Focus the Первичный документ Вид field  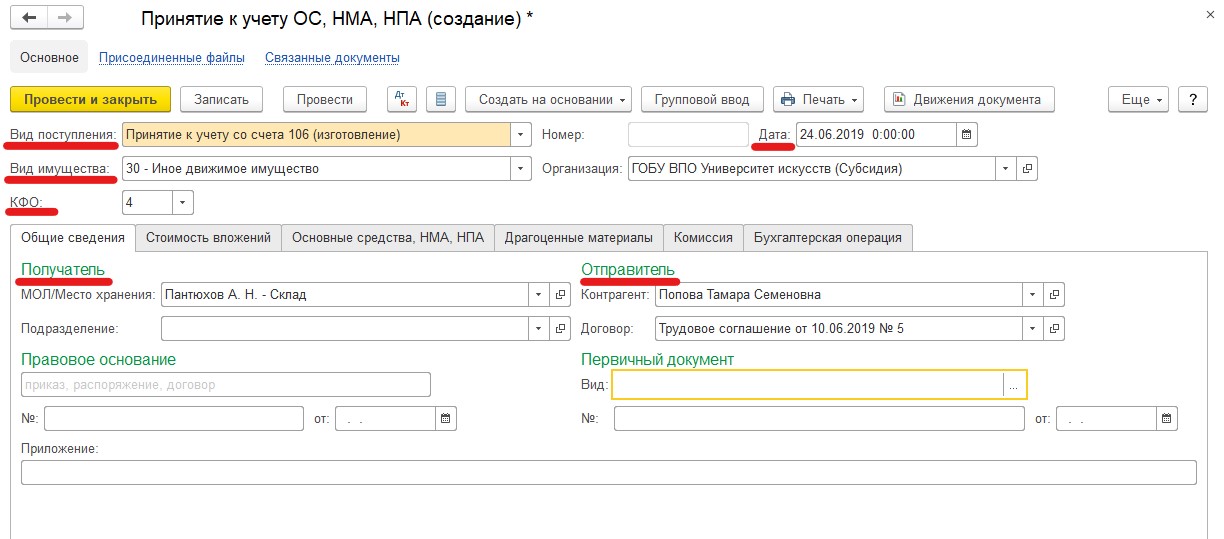[808, 385]
